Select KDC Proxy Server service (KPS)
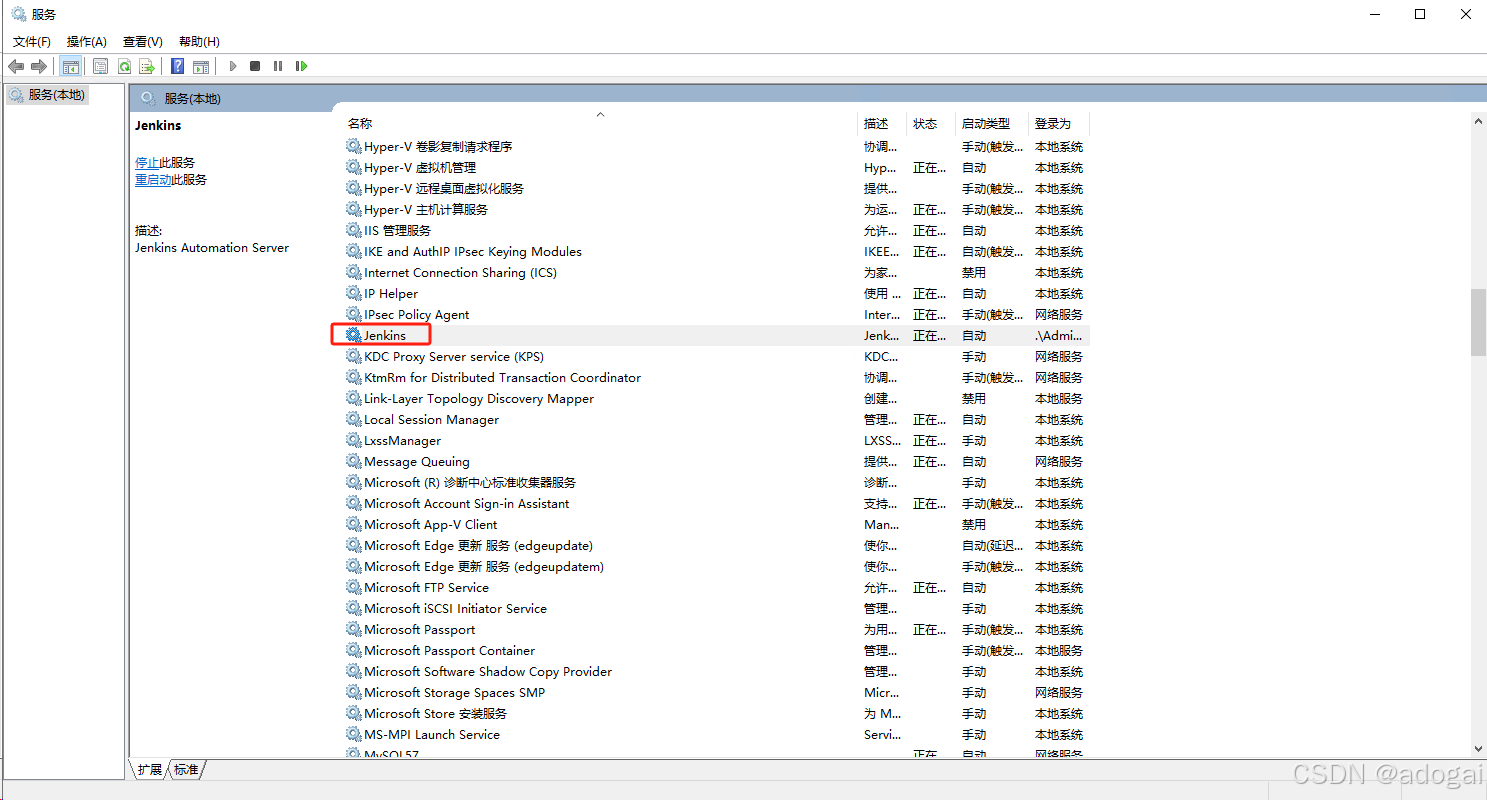This screenshot has width=1487, height=800. click(716, 356)
